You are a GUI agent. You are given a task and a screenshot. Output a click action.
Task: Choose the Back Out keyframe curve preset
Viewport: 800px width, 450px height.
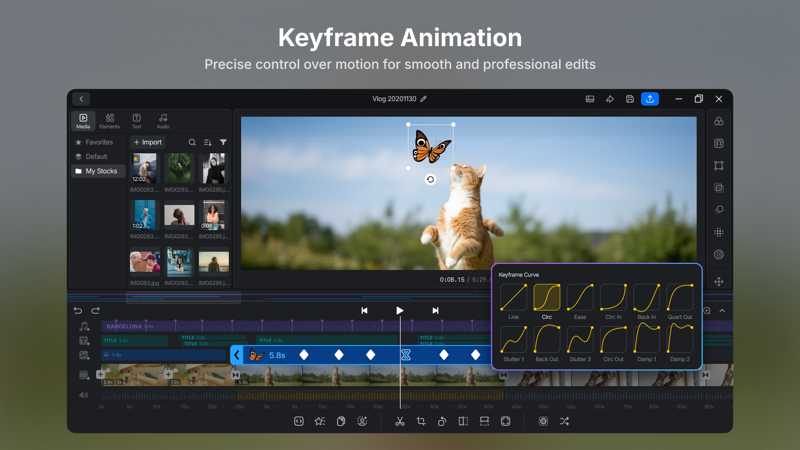(546, 344)
